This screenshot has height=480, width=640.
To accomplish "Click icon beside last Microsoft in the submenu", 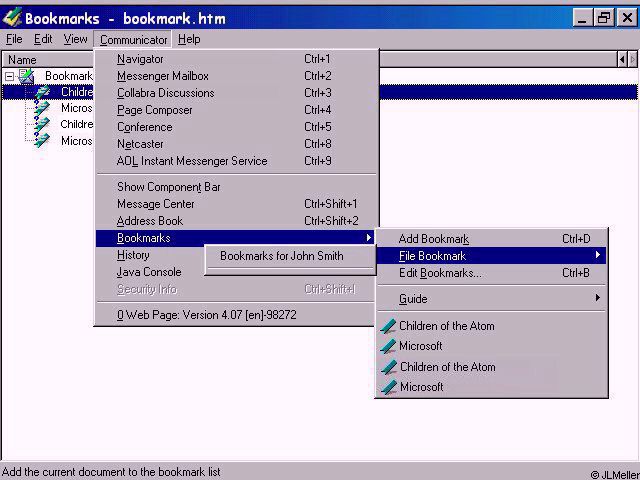I will pyautogui.click(x=389, y=387).
